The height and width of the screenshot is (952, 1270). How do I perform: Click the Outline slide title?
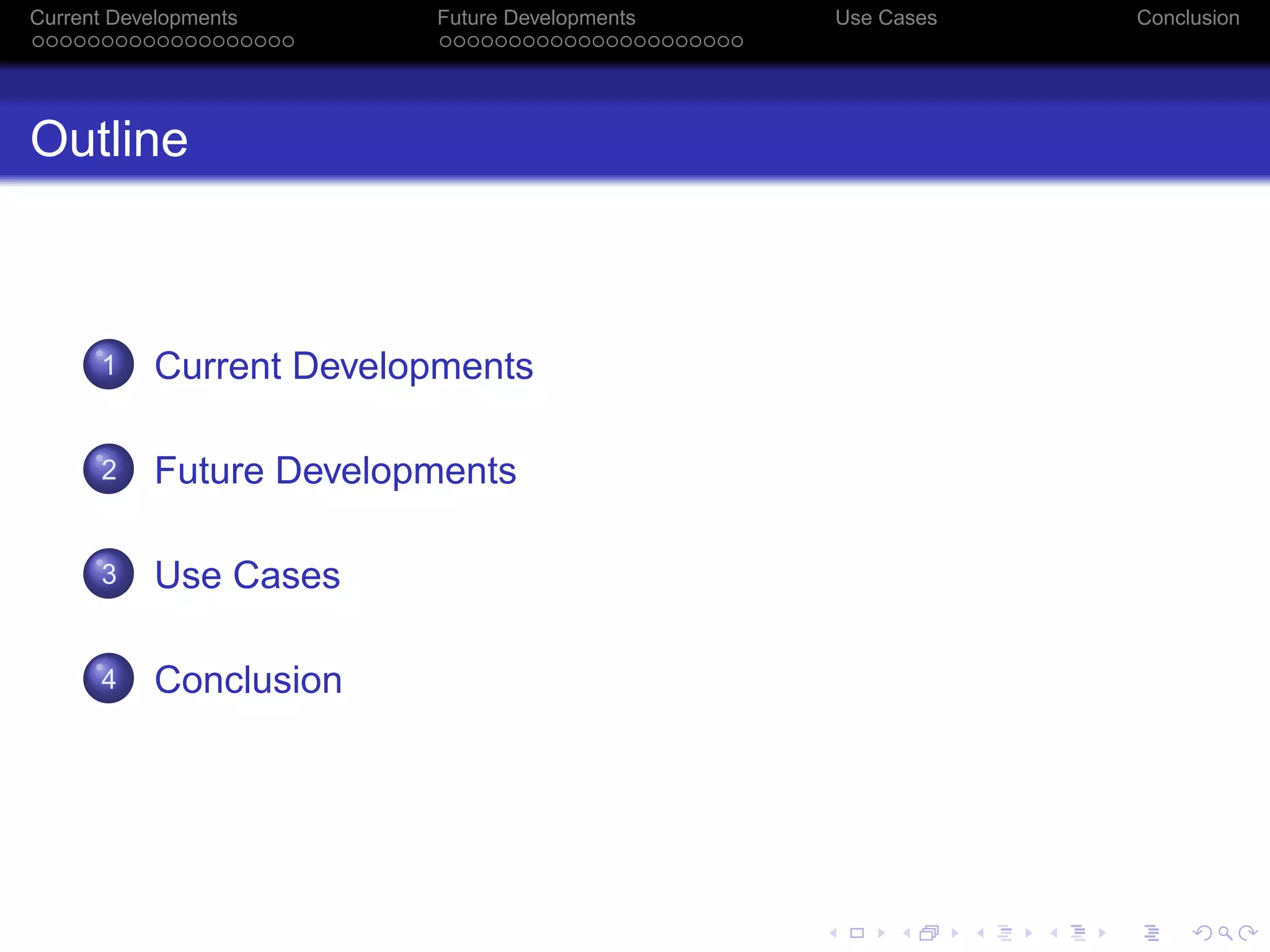point(109,139)
